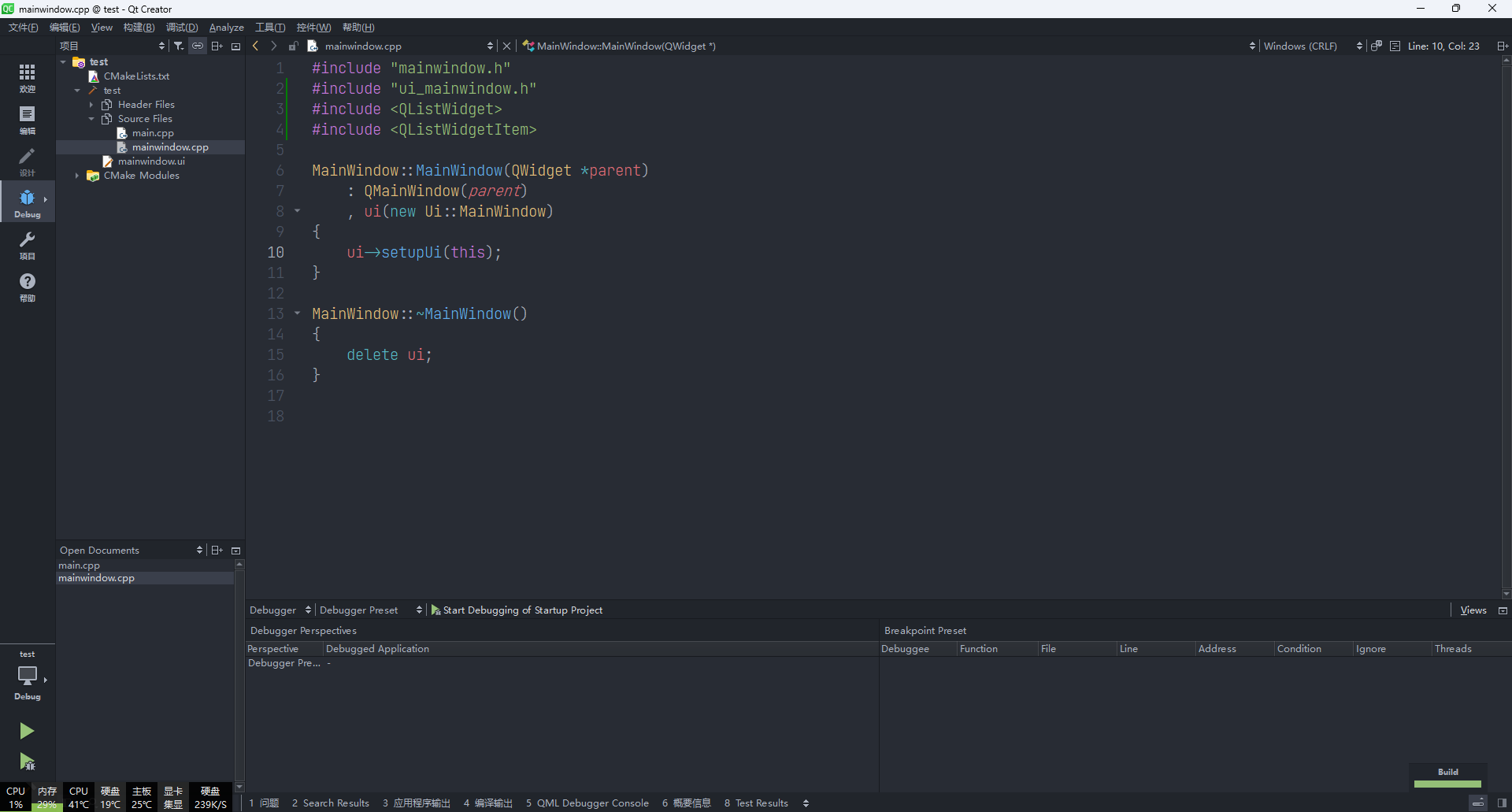
Task: Open the Help (帮助) mode
Action: point(28,286)
